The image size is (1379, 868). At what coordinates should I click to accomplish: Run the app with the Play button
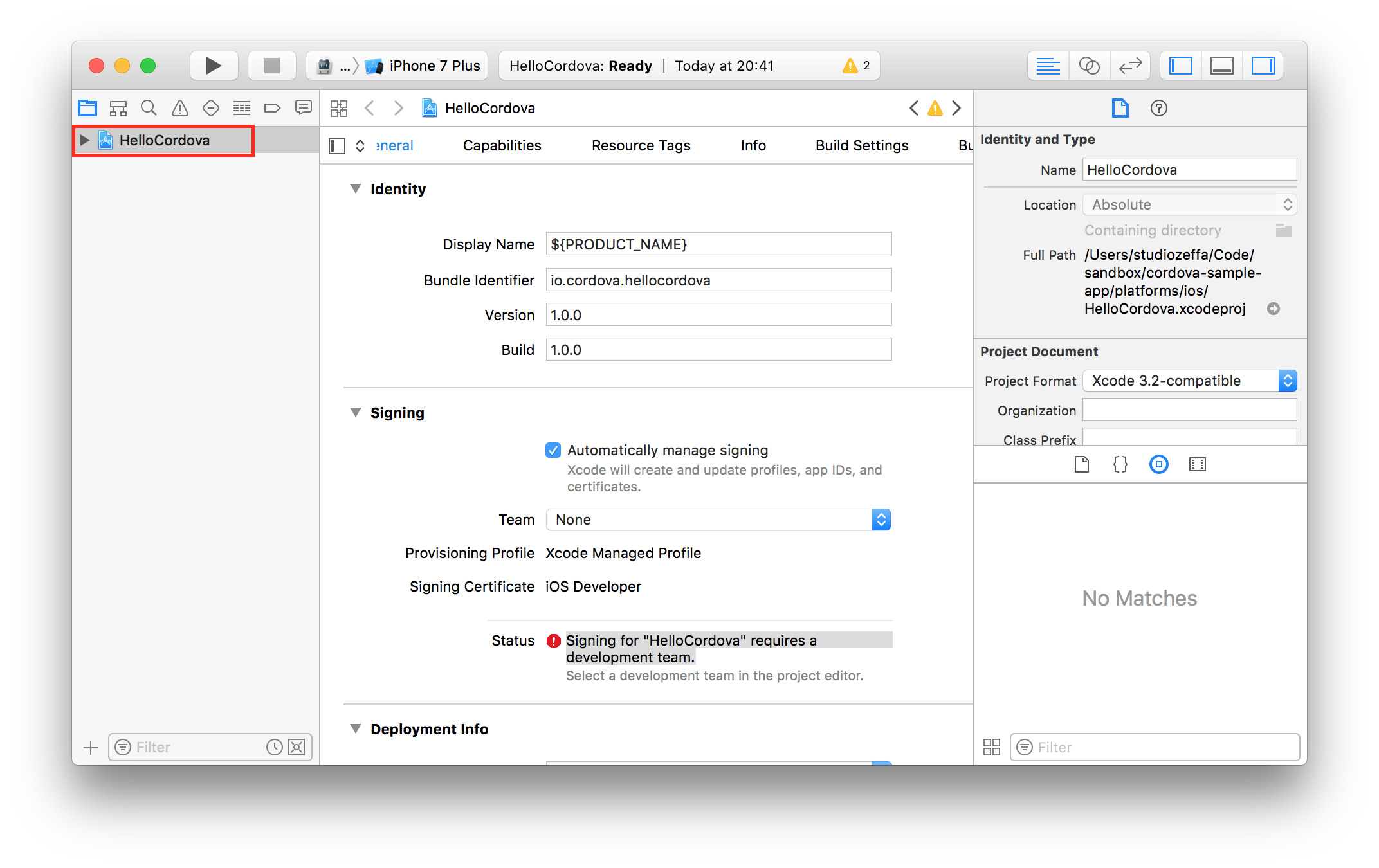[x=214, y=65]
